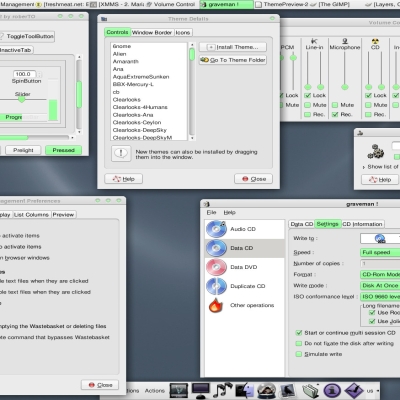Select Audio CD icon in graveman sidebar

216,229
